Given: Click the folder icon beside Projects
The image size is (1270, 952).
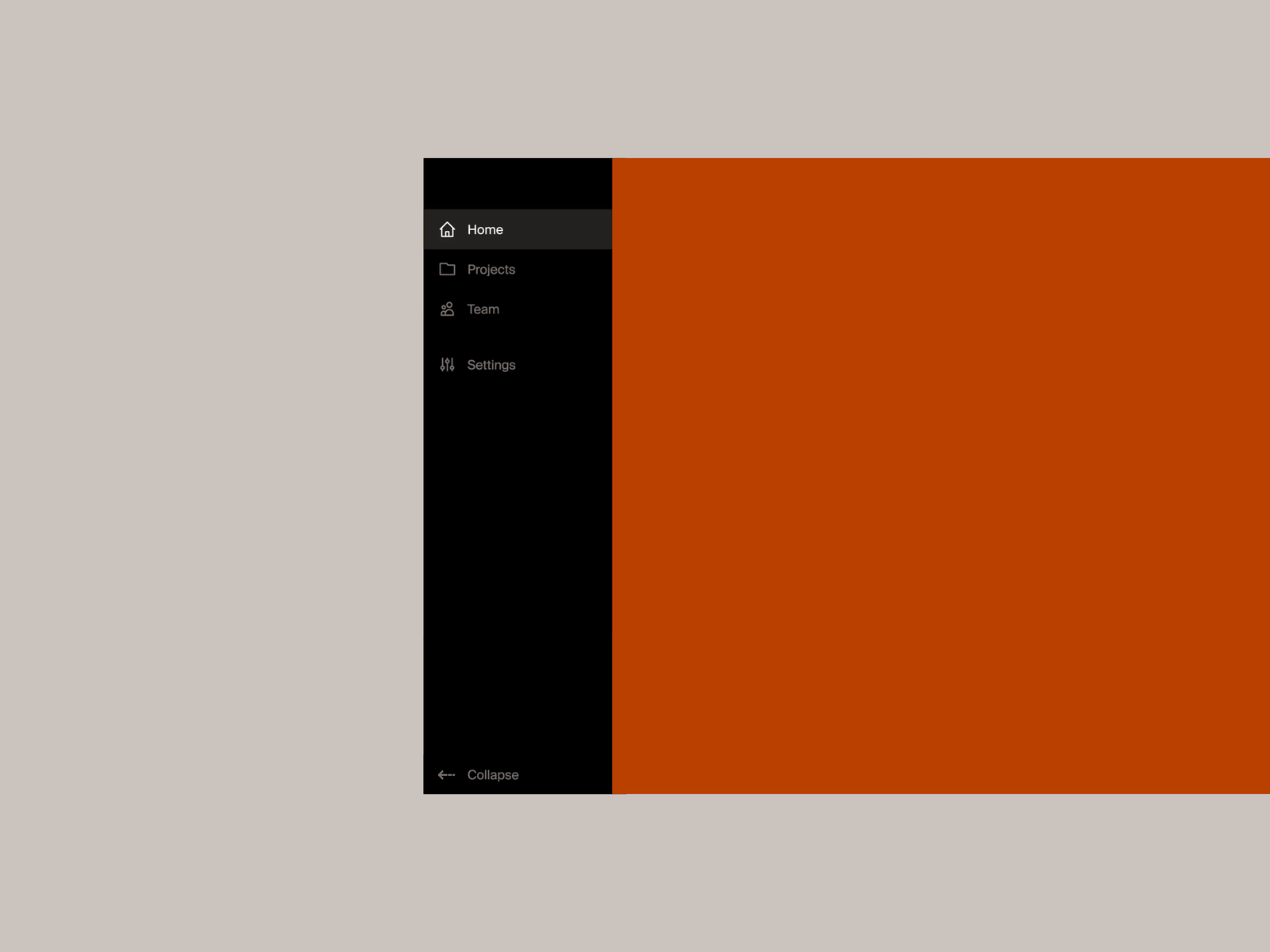Looking at the screenshot, I should tap(447, 269).
